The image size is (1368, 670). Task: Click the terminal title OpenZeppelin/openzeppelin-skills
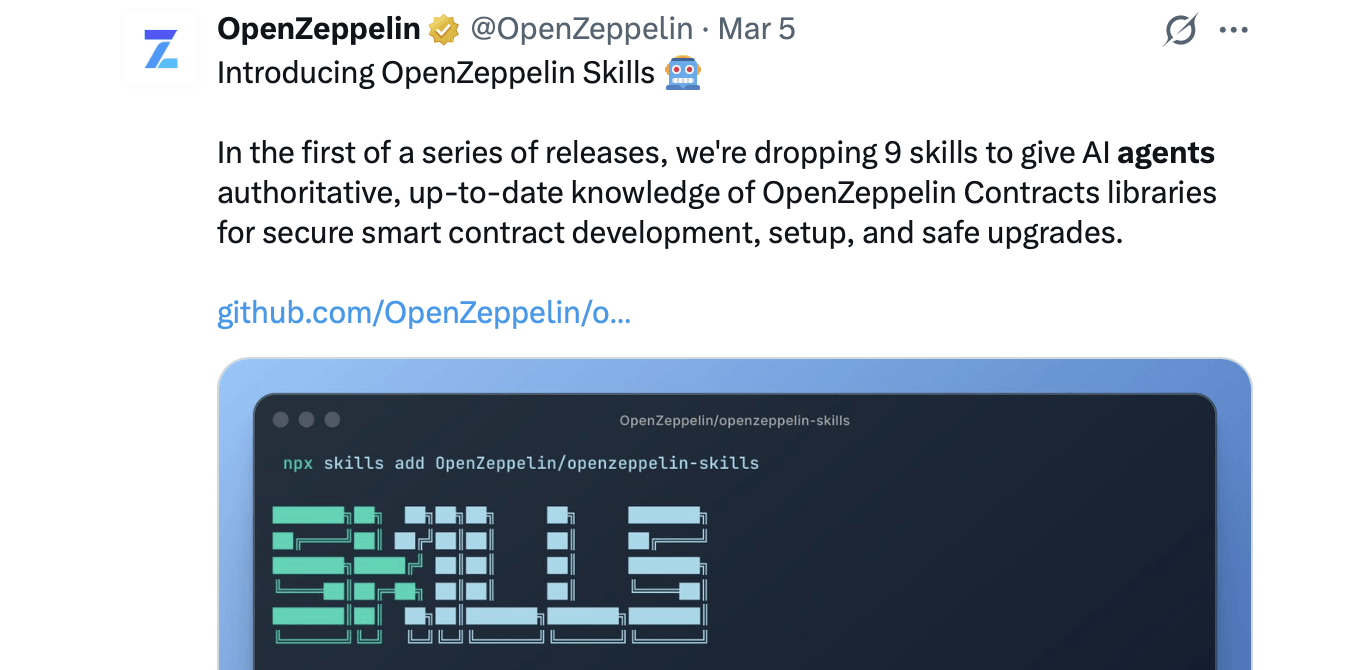click(734, 421)
